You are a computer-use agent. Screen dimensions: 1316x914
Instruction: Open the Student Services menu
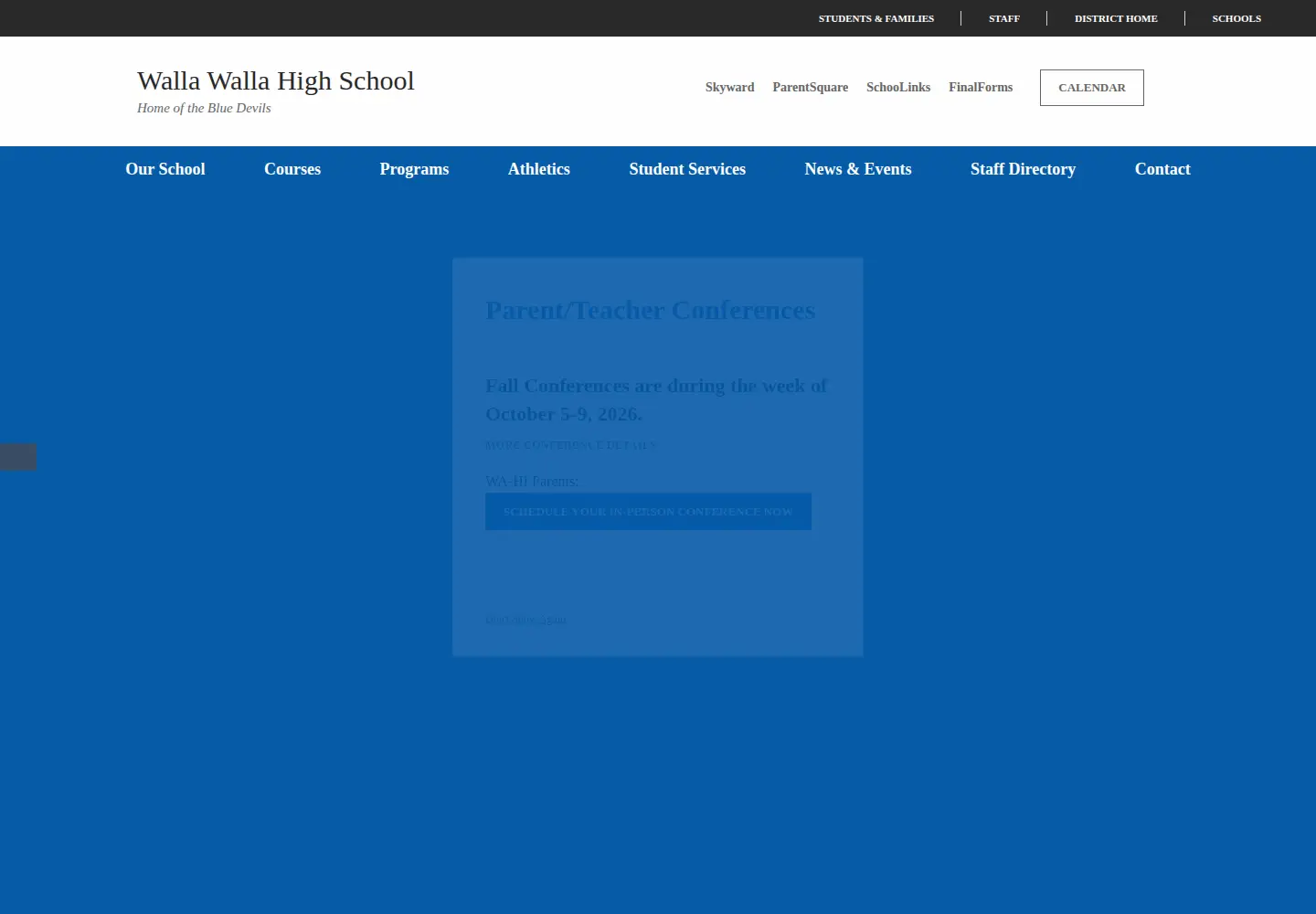[x=687, y=169]
